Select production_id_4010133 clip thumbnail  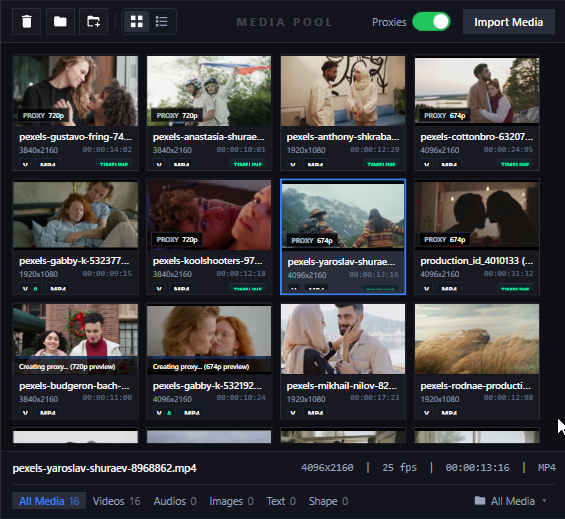click(x=477, y=215)
